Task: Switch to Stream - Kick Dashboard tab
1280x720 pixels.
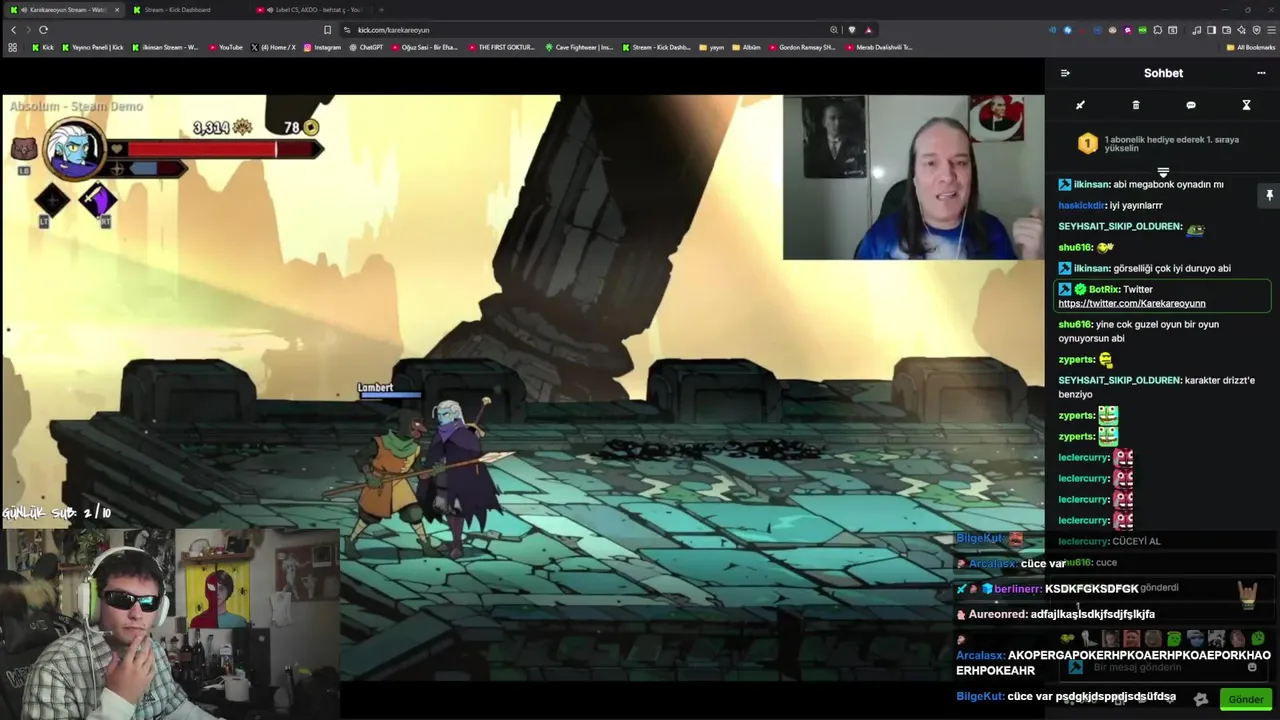Action: (x=177, y=10)
